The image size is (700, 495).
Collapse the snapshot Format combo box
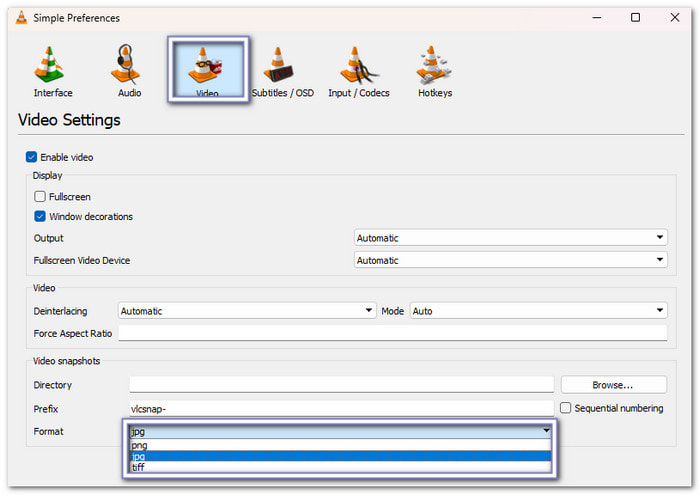[x=340, y=431]
